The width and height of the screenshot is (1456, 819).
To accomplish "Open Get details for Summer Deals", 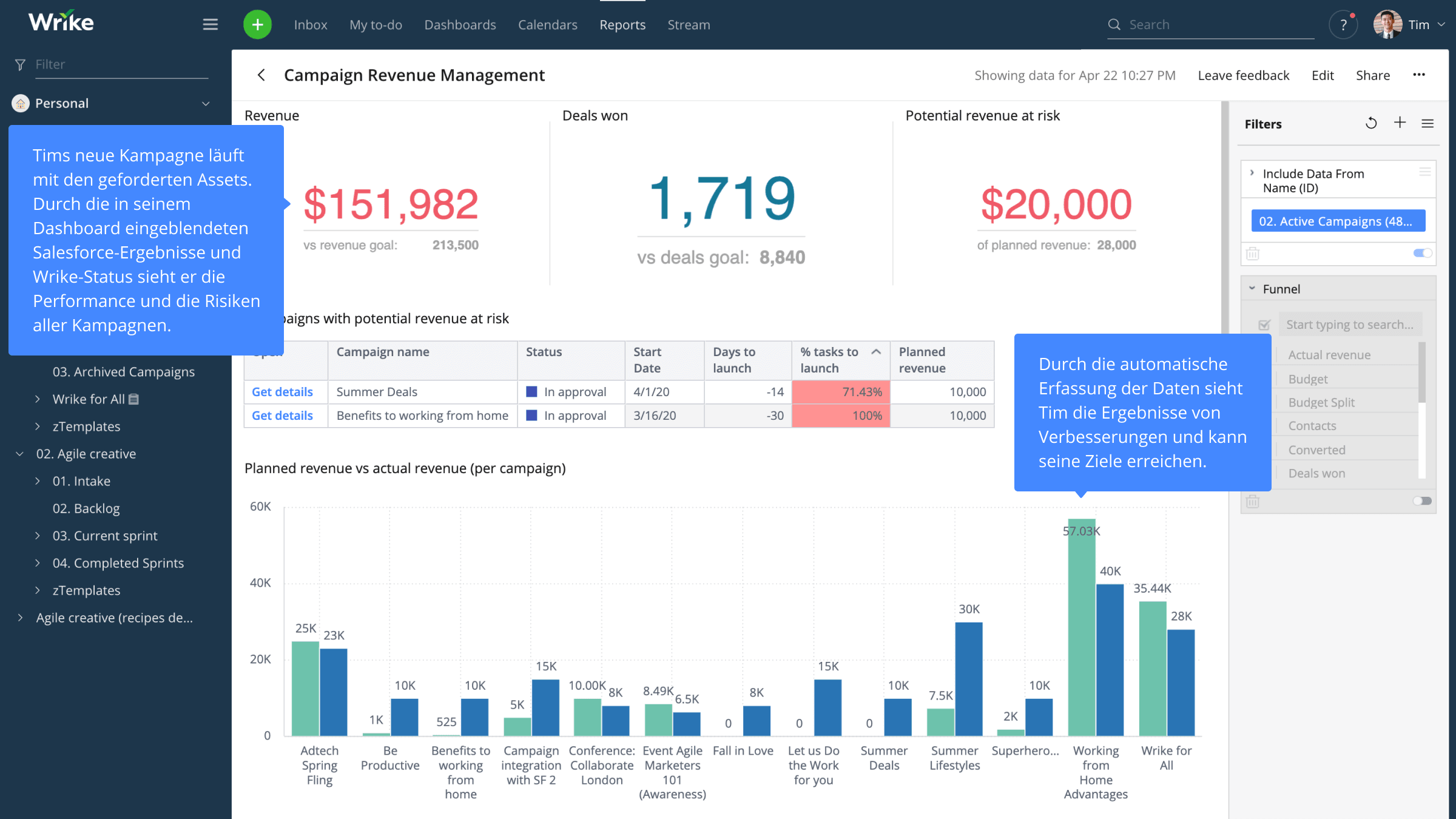I will 282,392.
